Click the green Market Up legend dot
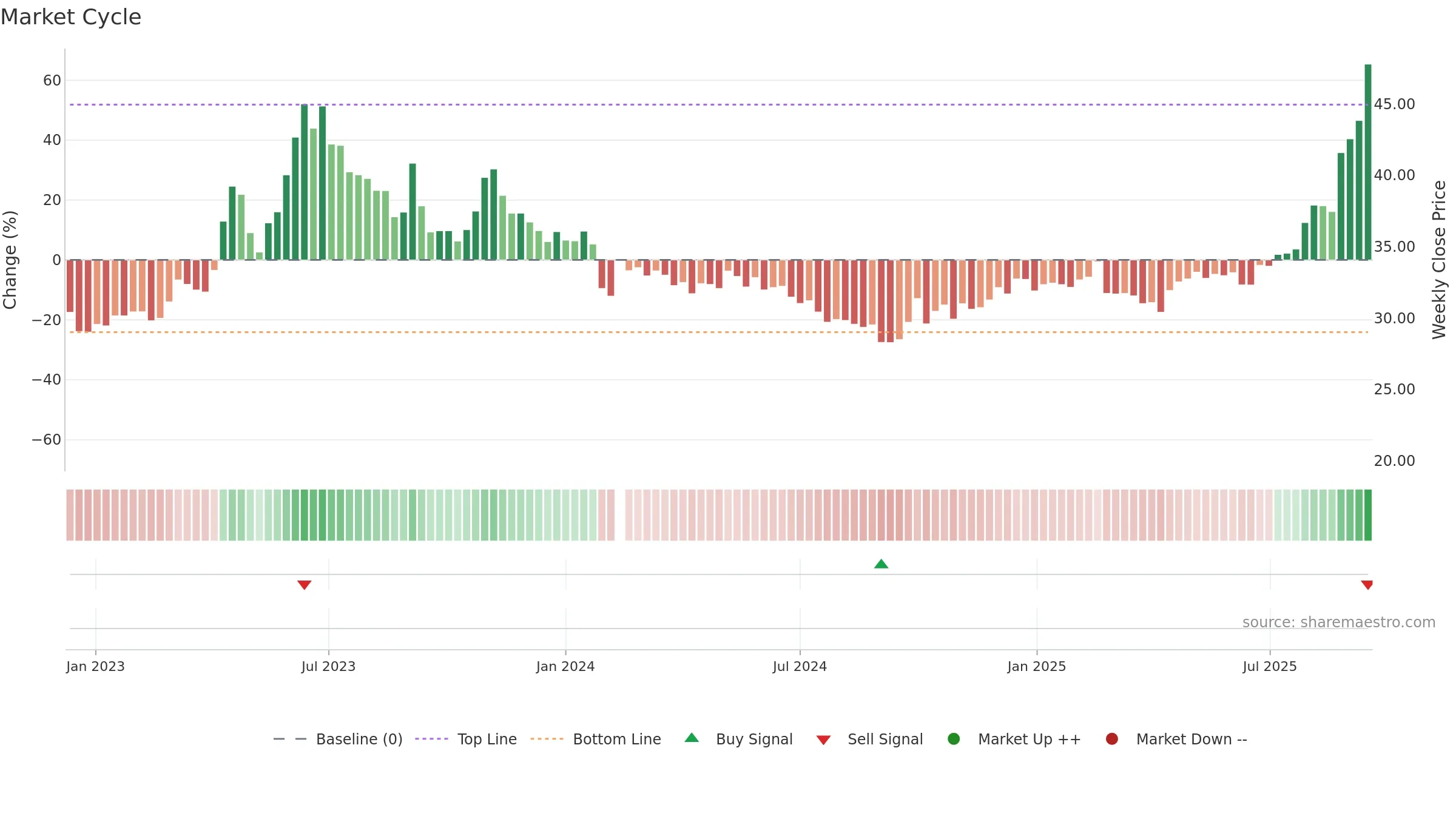 pos(954,739)
